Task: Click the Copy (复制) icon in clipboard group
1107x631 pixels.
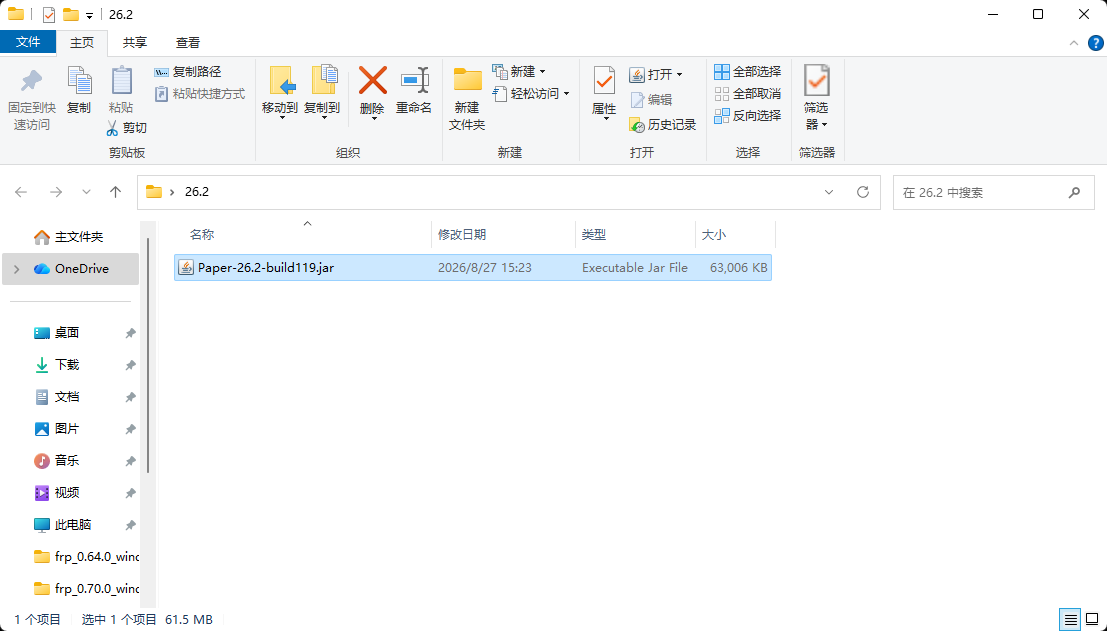Action: pyautogui.click(x=79, y=80)
